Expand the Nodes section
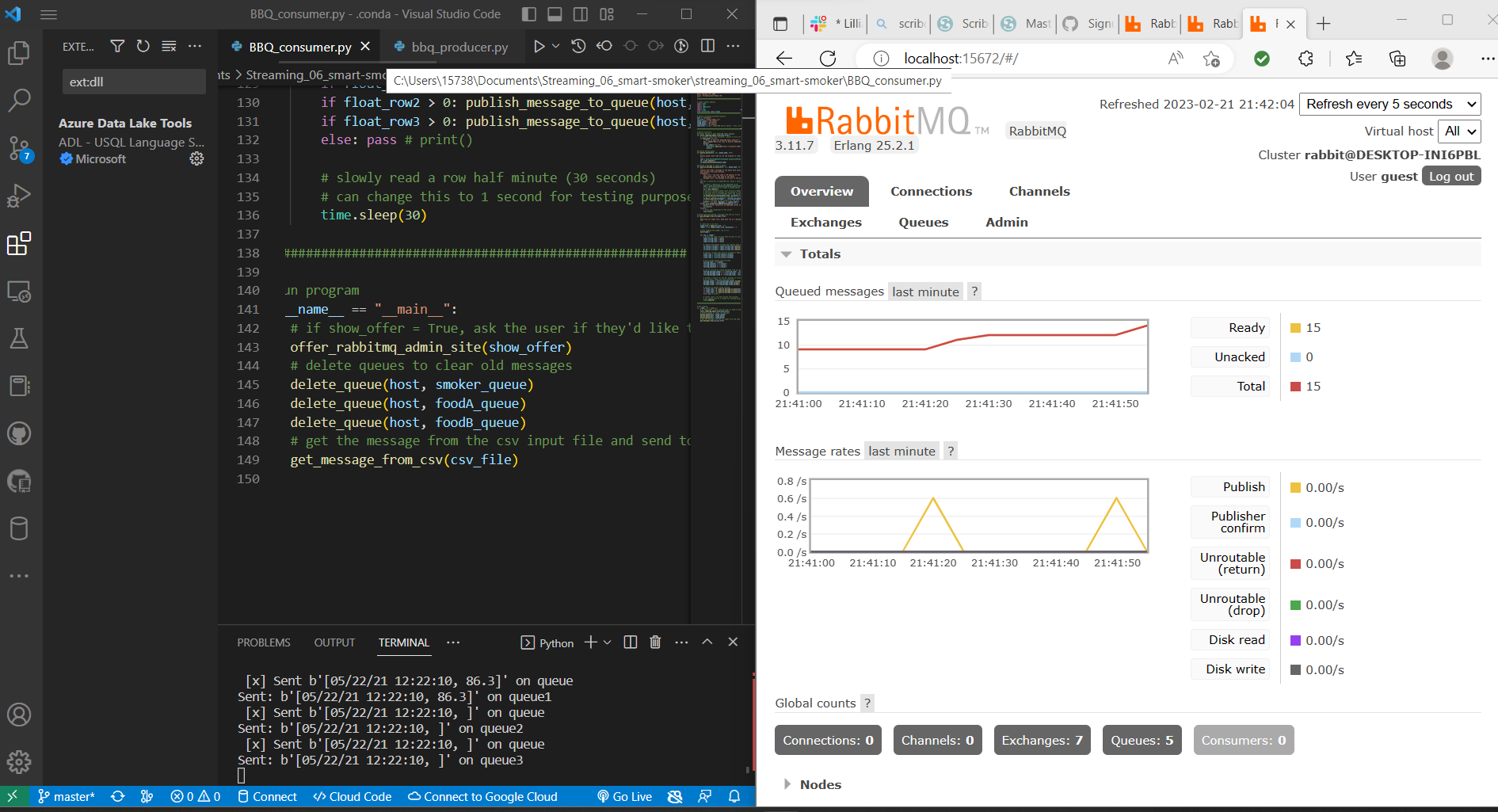The image size is (1498, 812). pyautogui.click(x=821, y=784)
